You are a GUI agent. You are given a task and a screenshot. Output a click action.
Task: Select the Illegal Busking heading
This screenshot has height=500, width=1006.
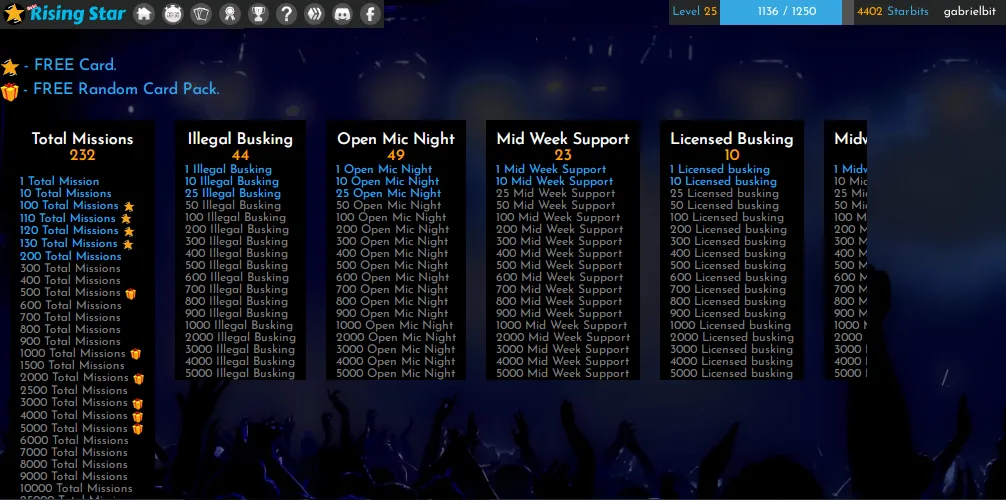click(240, 139)
